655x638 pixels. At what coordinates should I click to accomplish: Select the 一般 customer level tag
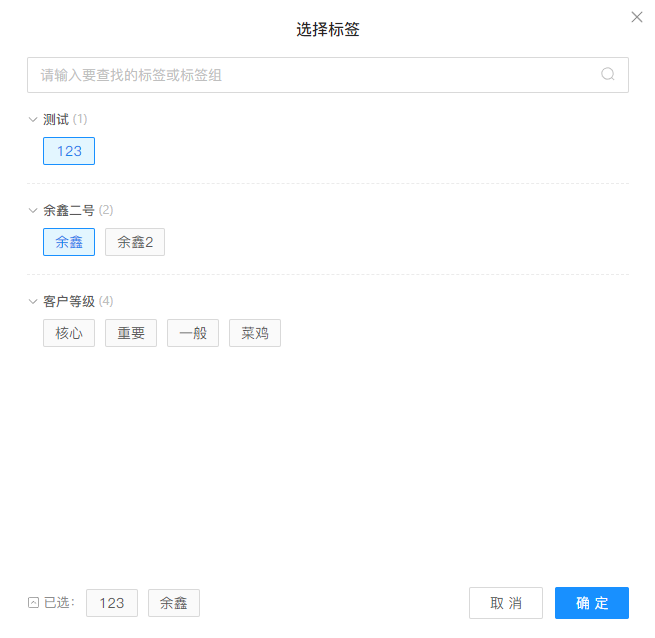193,333
